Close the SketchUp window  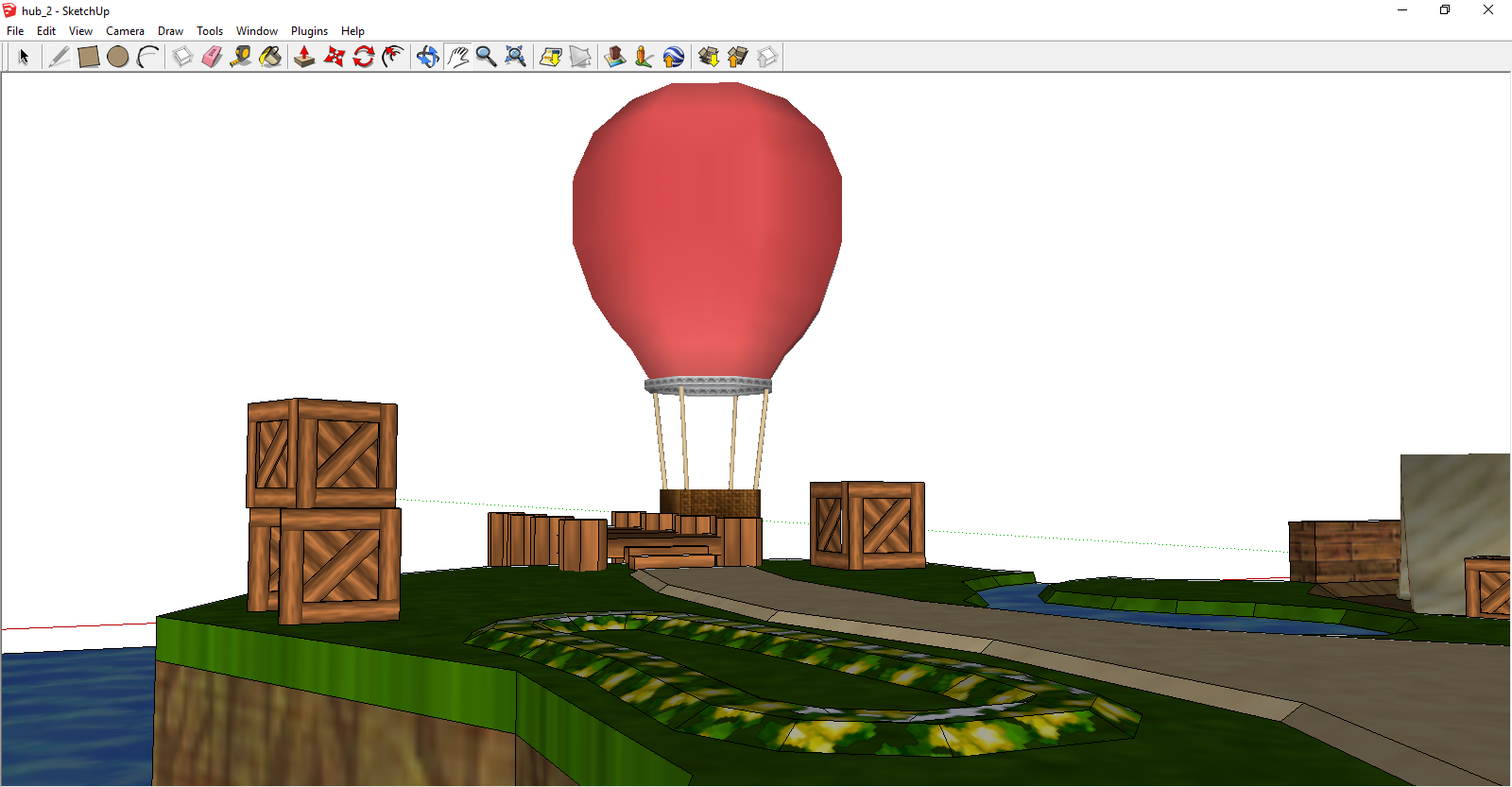pyautogui.click(x=1488, y=10)
